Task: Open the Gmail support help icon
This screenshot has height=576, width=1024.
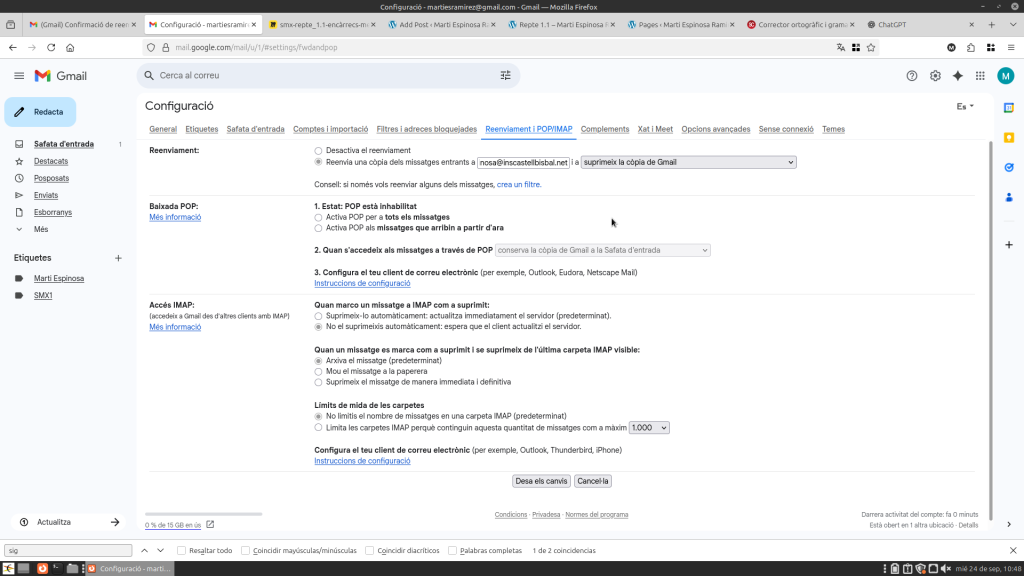Action: tap(911, 75)
